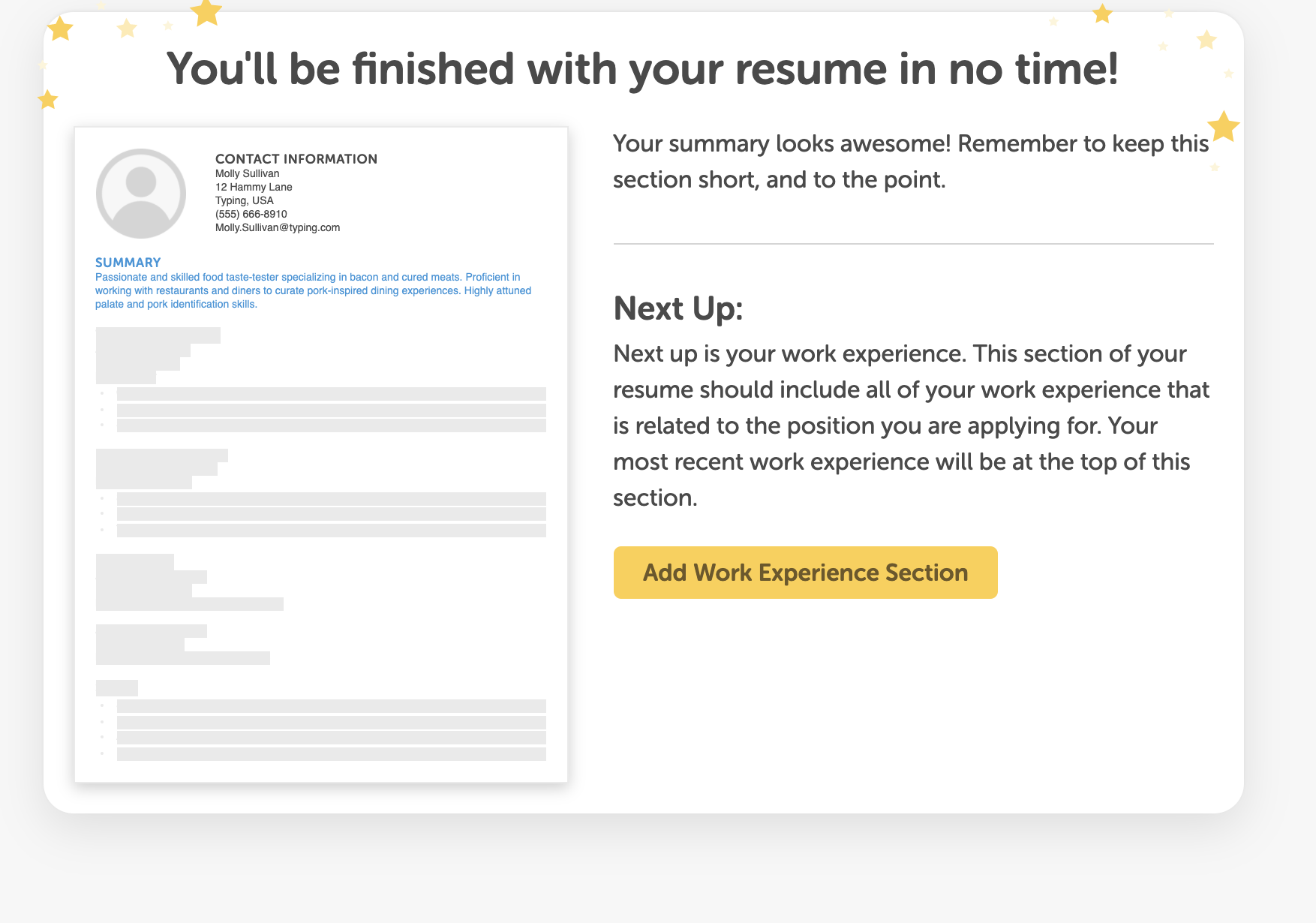The image size is (1316, 923).
Task: Click the address line 12 Hammy Lane
Action: [x=254, y=187]
